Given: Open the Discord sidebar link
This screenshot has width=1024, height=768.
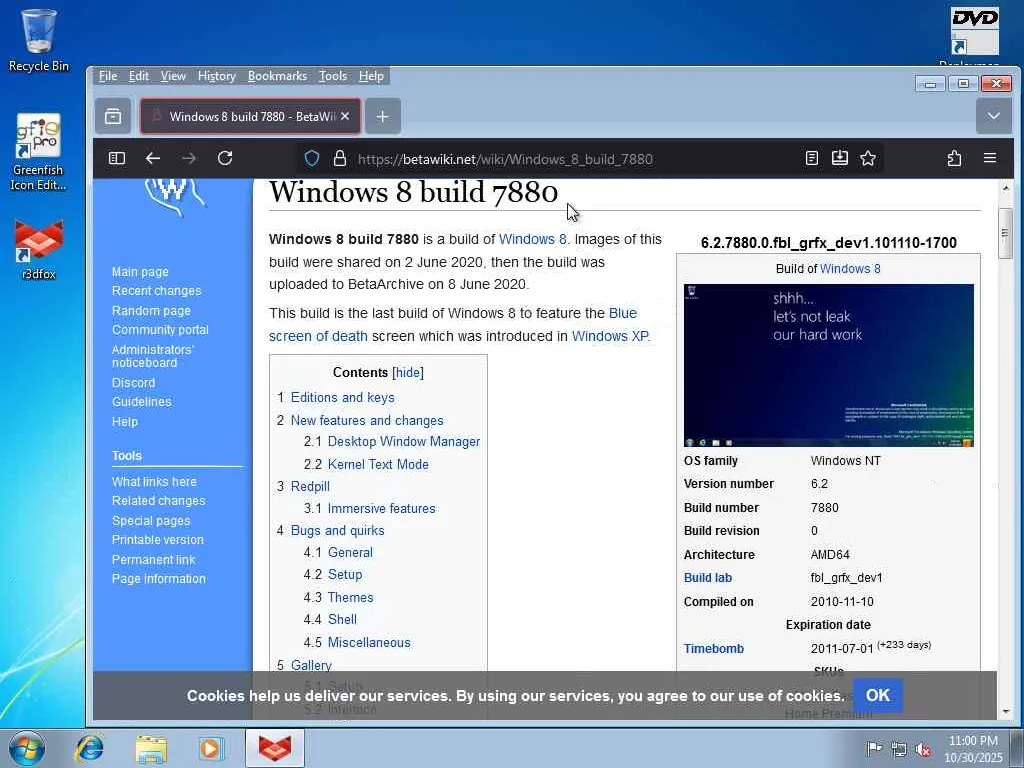Looking at the screenshot, I should [133, 383].
